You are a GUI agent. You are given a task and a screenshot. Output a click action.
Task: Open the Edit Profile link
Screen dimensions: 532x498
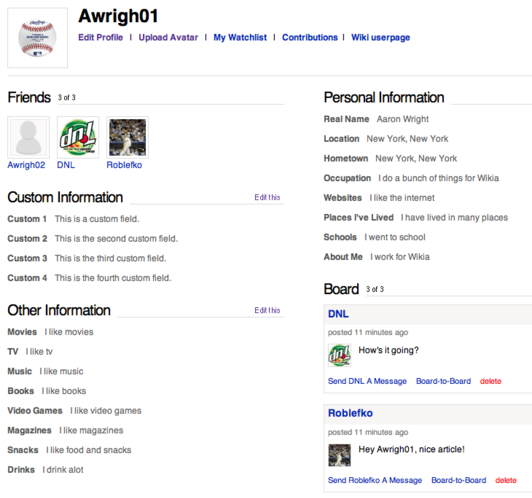100,37
